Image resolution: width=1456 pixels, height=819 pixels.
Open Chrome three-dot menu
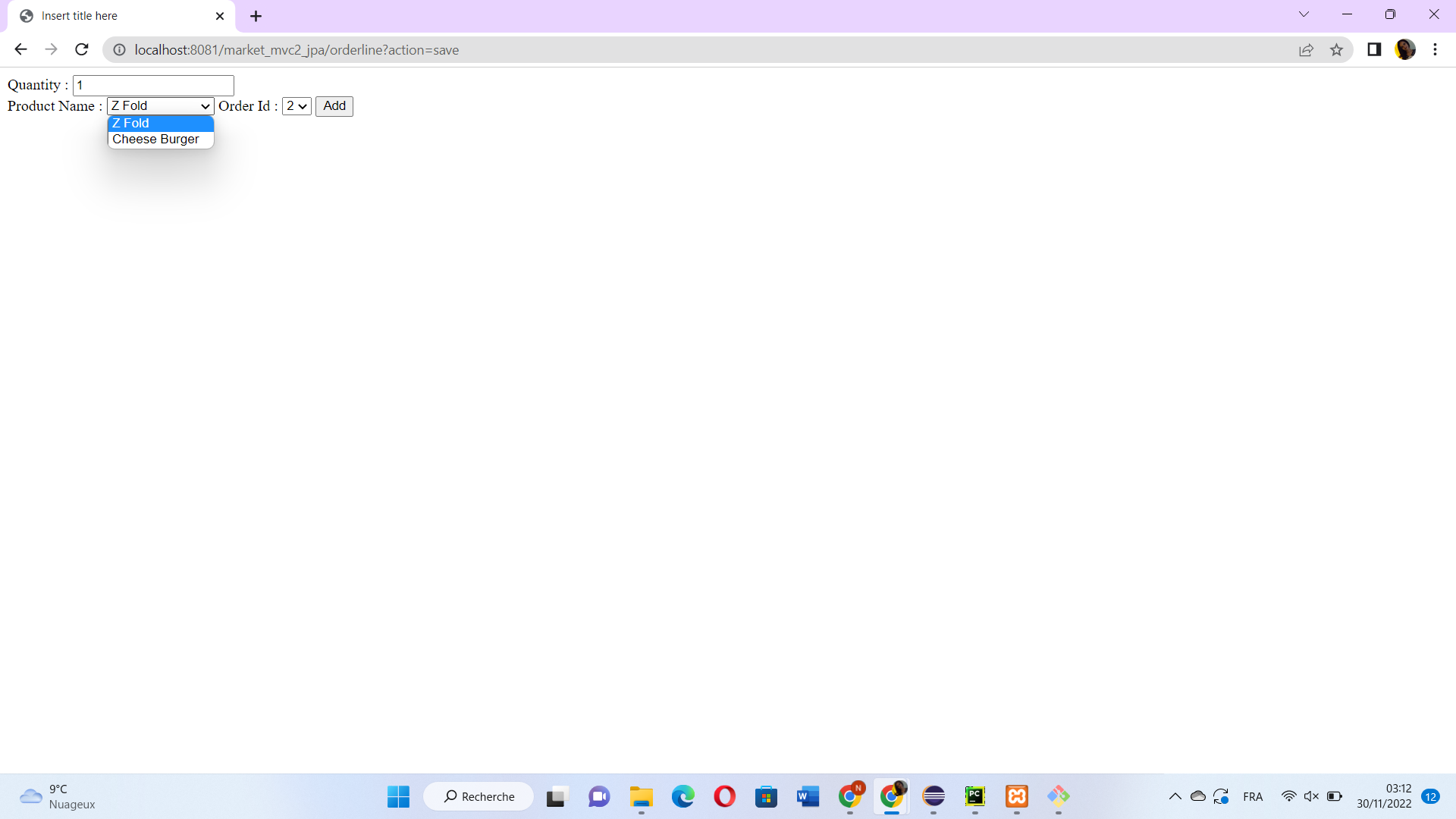(1435, 50)
